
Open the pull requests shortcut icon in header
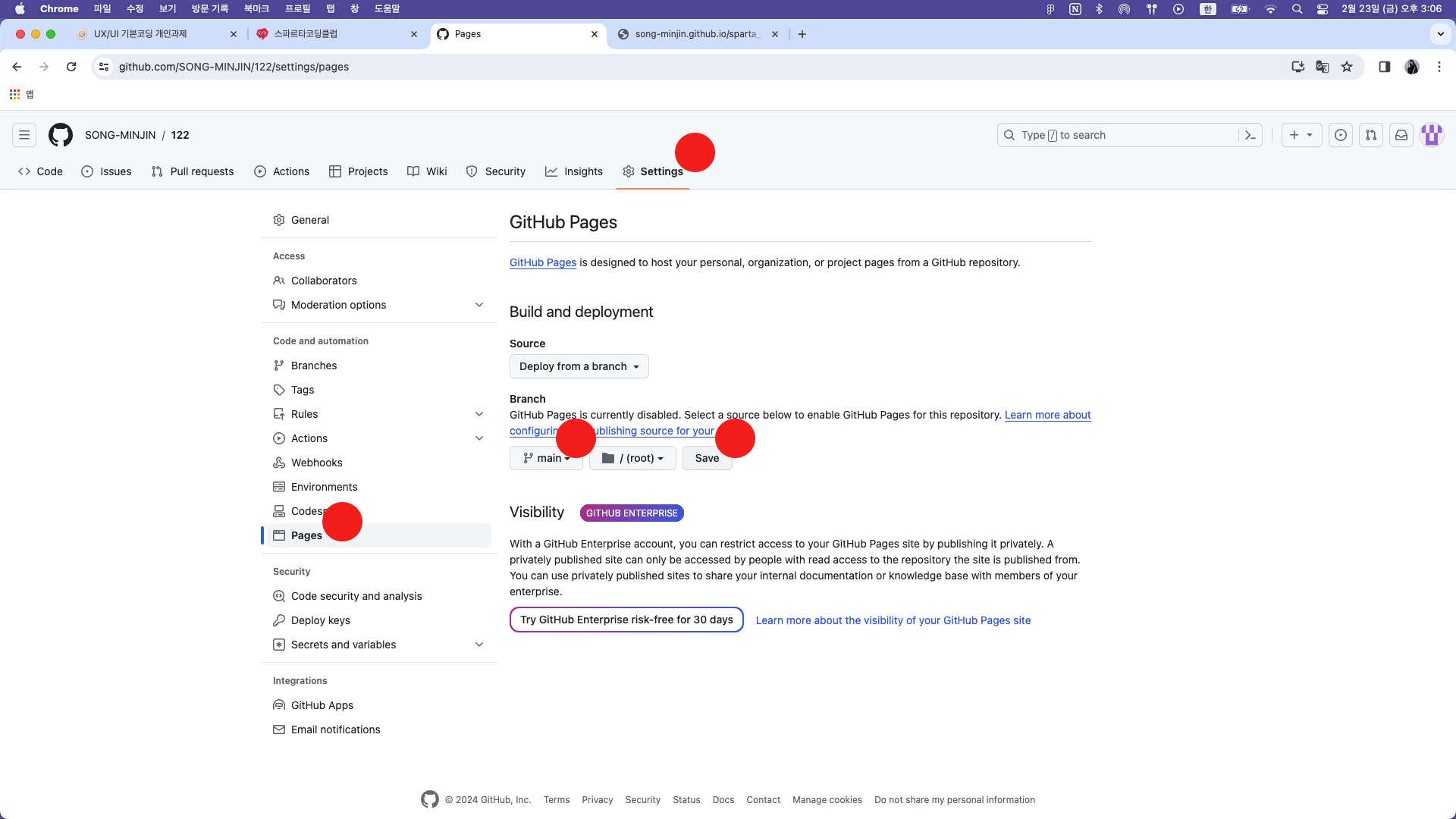[1371, 135]
